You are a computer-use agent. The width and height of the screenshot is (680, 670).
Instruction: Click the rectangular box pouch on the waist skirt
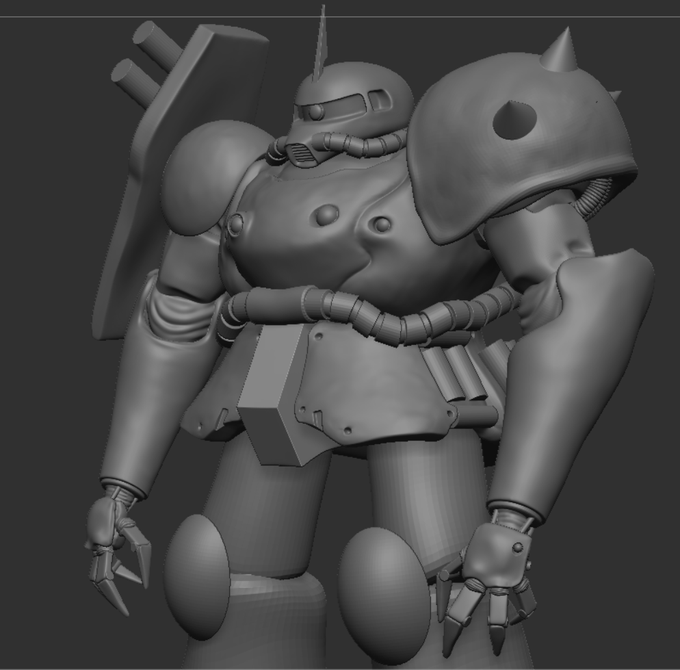tap(276, 394)
